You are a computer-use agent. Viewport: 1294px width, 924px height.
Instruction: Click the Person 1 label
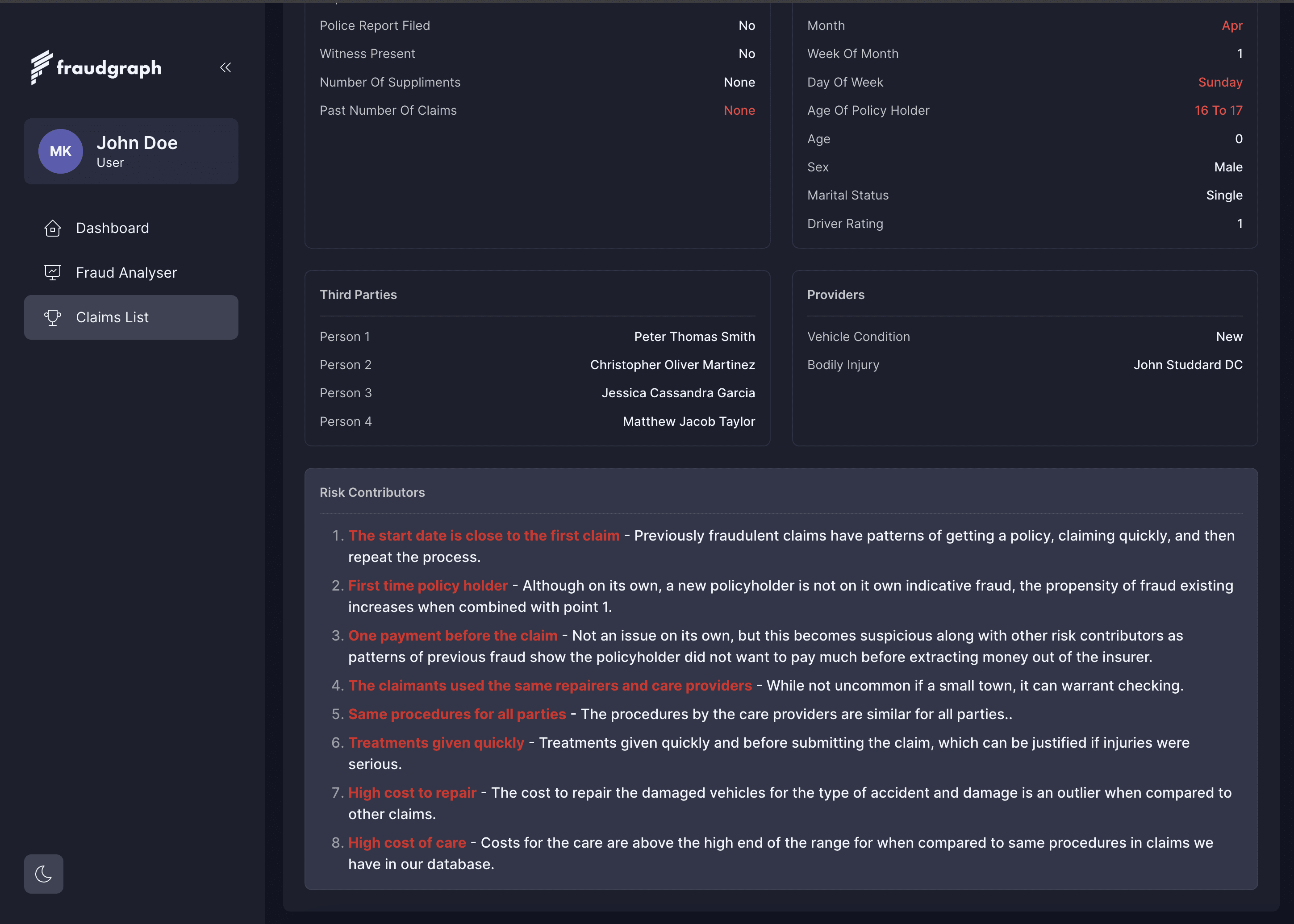(345, 337)
